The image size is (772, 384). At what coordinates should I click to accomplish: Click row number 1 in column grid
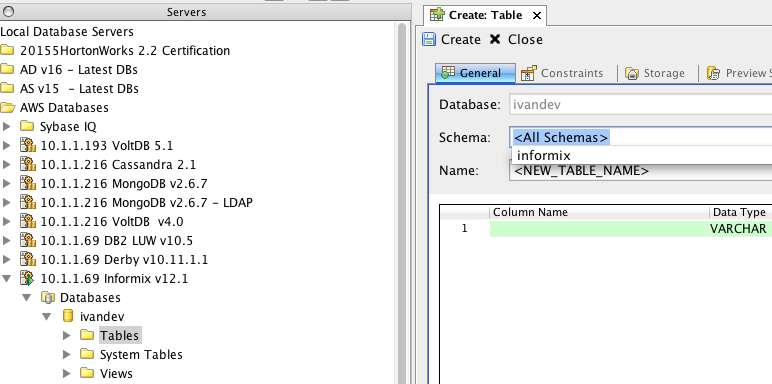pyautogui.click(x=464, y=228)
